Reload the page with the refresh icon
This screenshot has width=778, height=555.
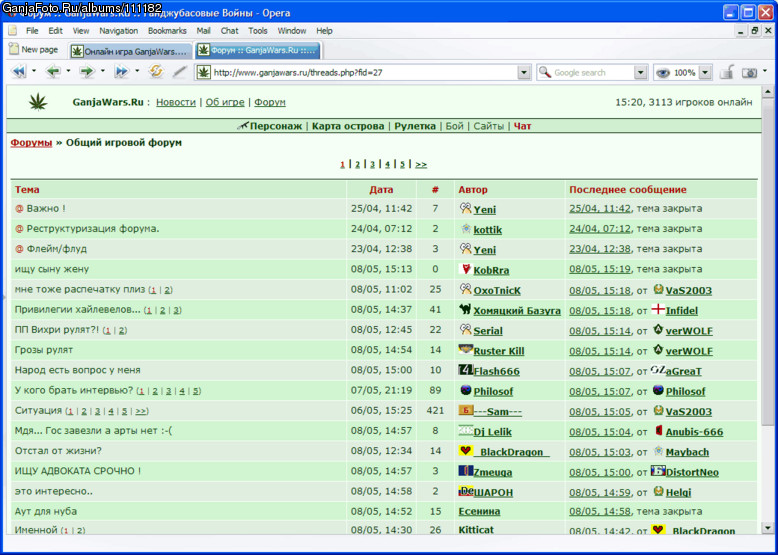[x=156, y=72]
